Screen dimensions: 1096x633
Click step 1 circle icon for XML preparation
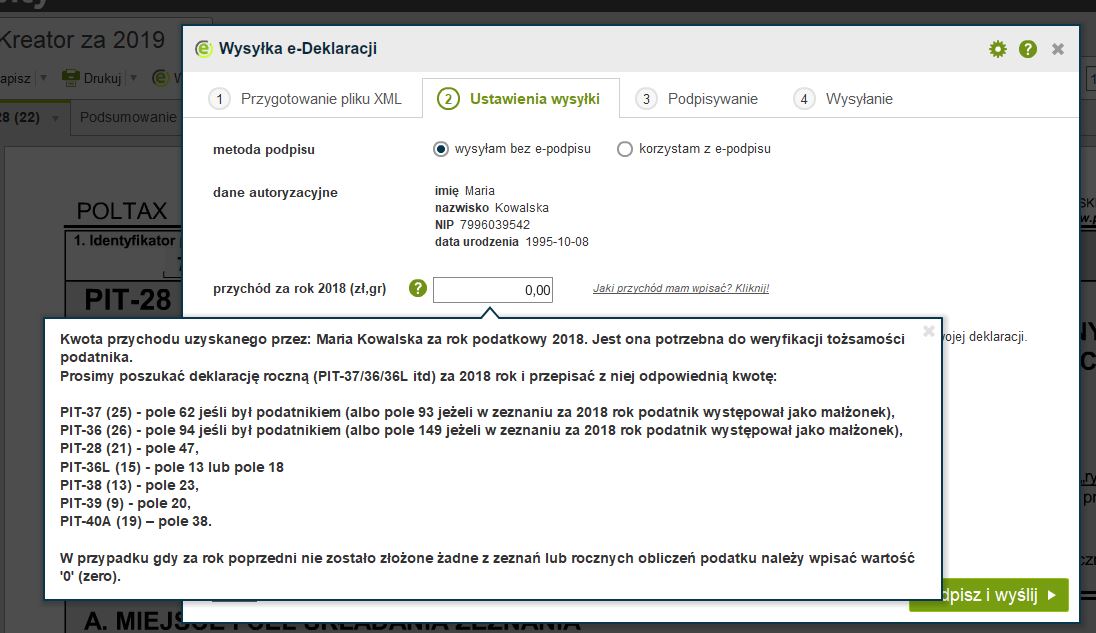tap(218, 99)
